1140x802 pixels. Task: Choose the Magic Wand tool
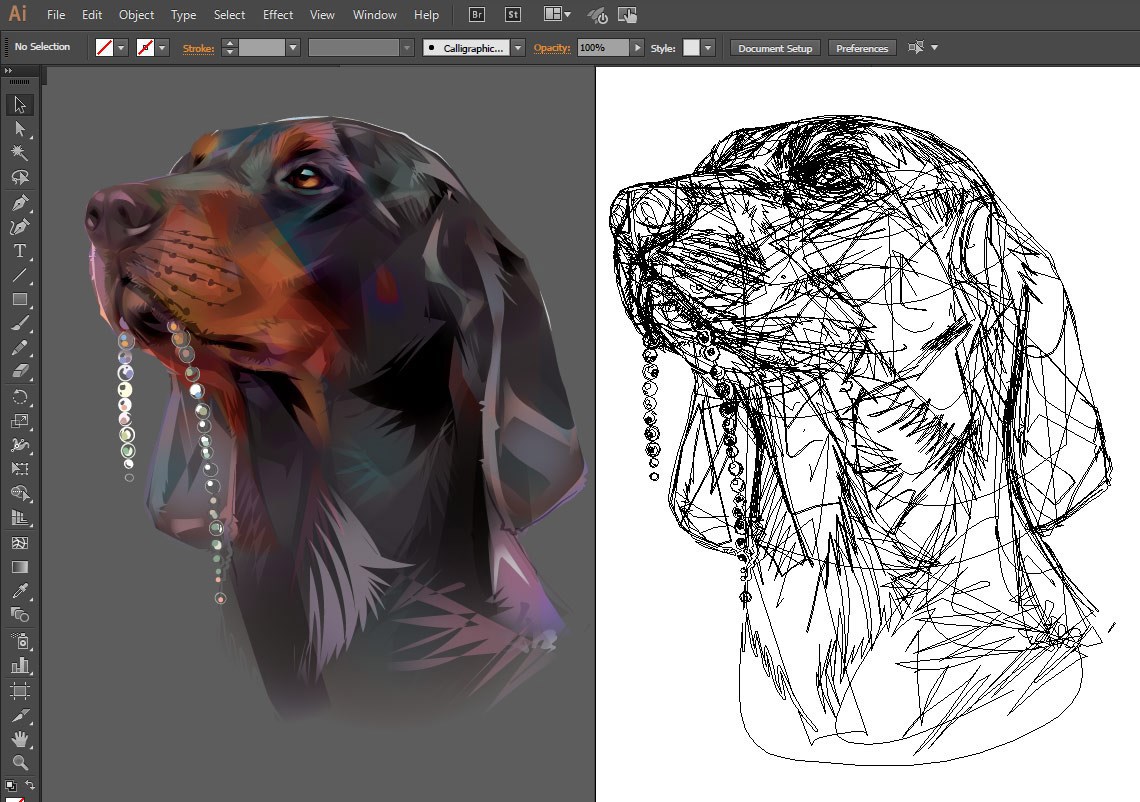point(20,153)
